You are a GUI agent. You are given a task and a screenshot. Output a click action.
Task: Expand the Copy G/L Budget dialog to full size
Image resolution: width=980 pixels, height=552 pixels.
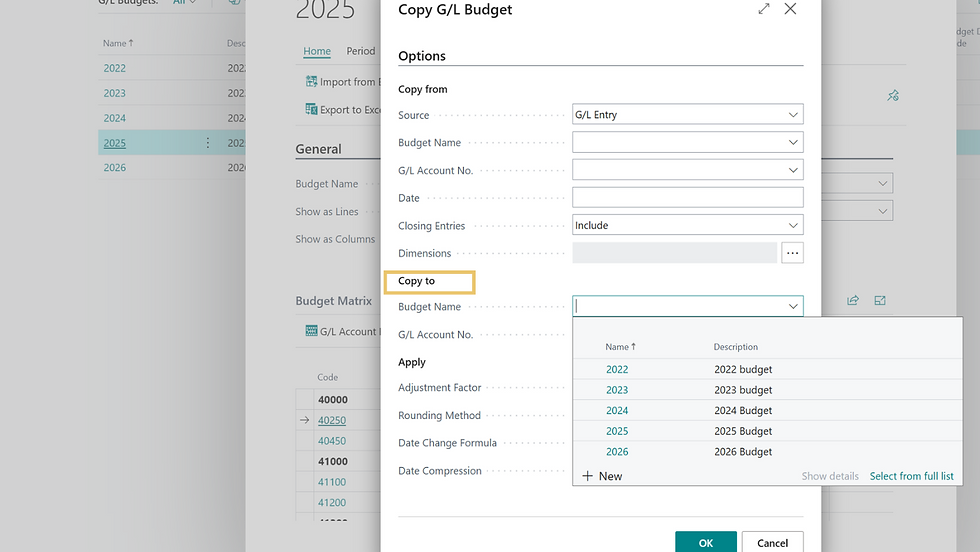click(x=764, y=9)
